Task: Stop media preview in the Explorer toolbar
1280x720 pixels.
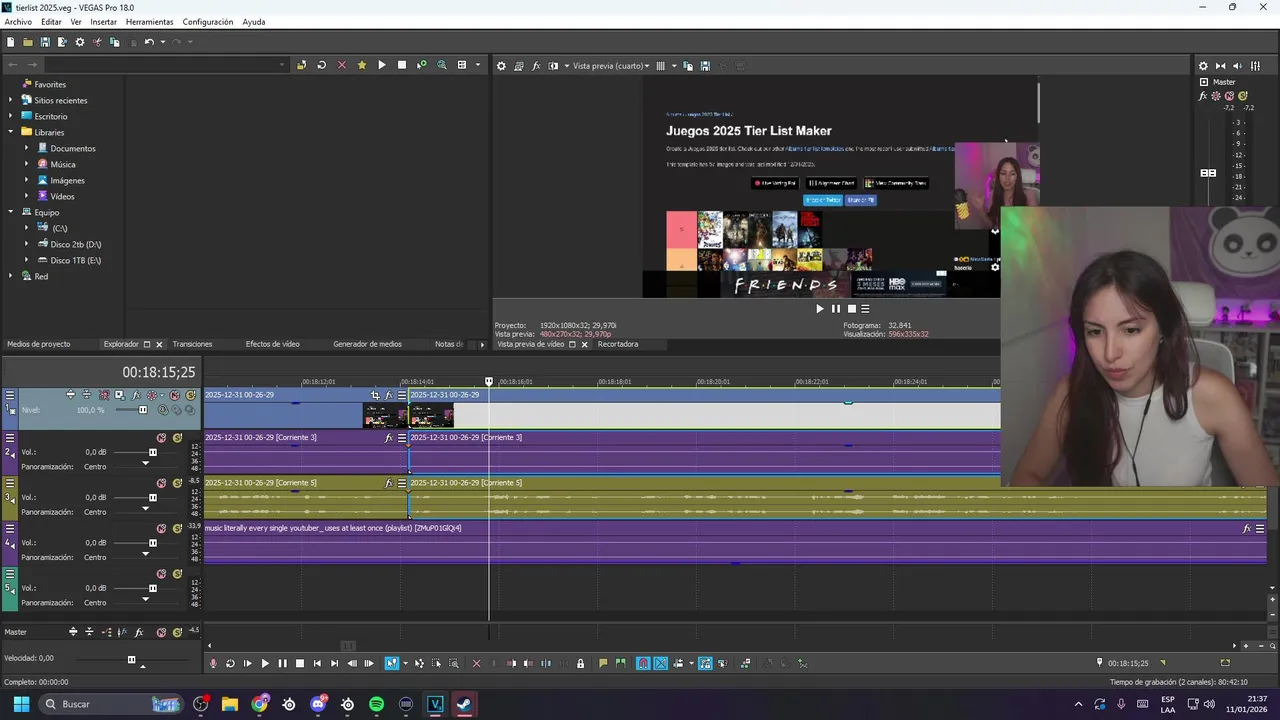Action: coord(402,65)
